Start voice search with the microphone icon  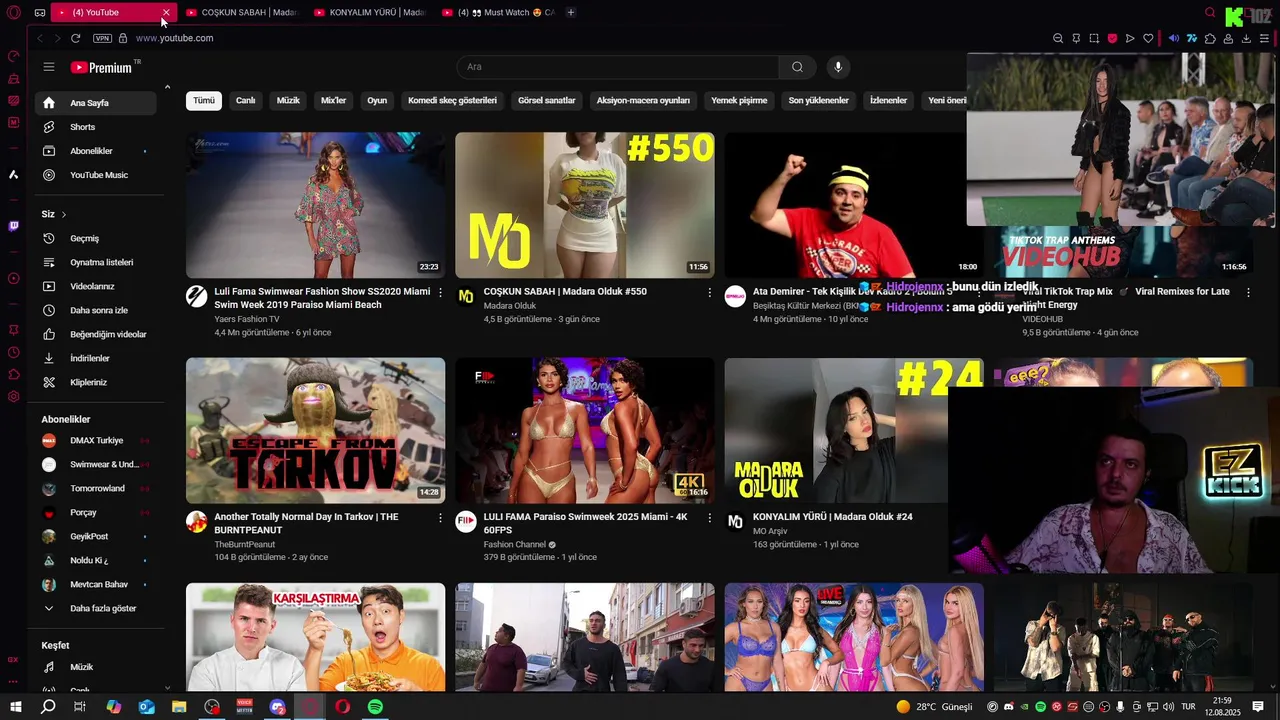(x=838, y=67)
